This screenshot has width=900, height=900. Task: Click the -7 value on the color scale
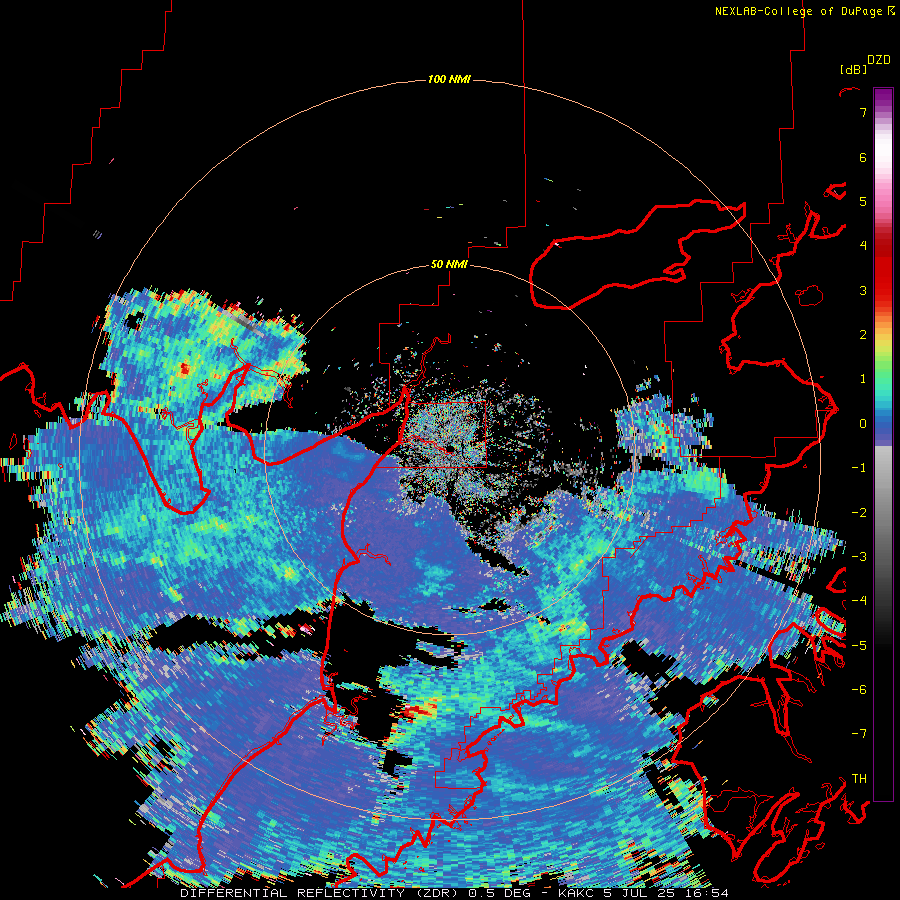(859, 734)
